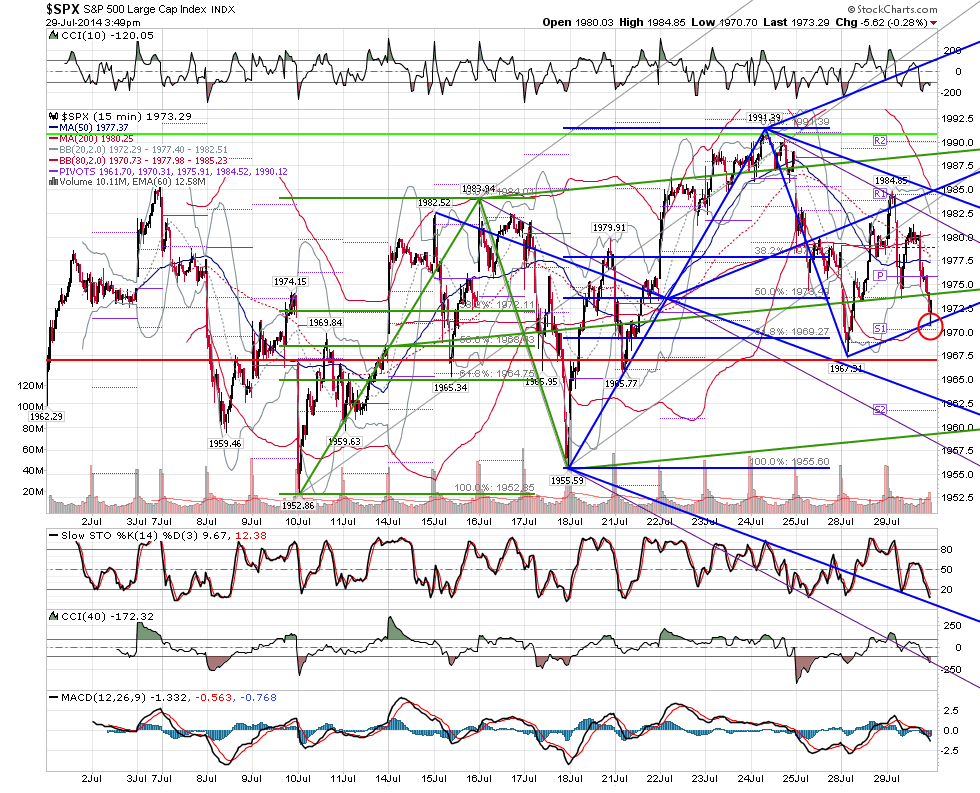Click the 61.8%: 1969.27 Fibonacci label
The image size is (980, 793).
pyautogui.click(x=791, y=332)
